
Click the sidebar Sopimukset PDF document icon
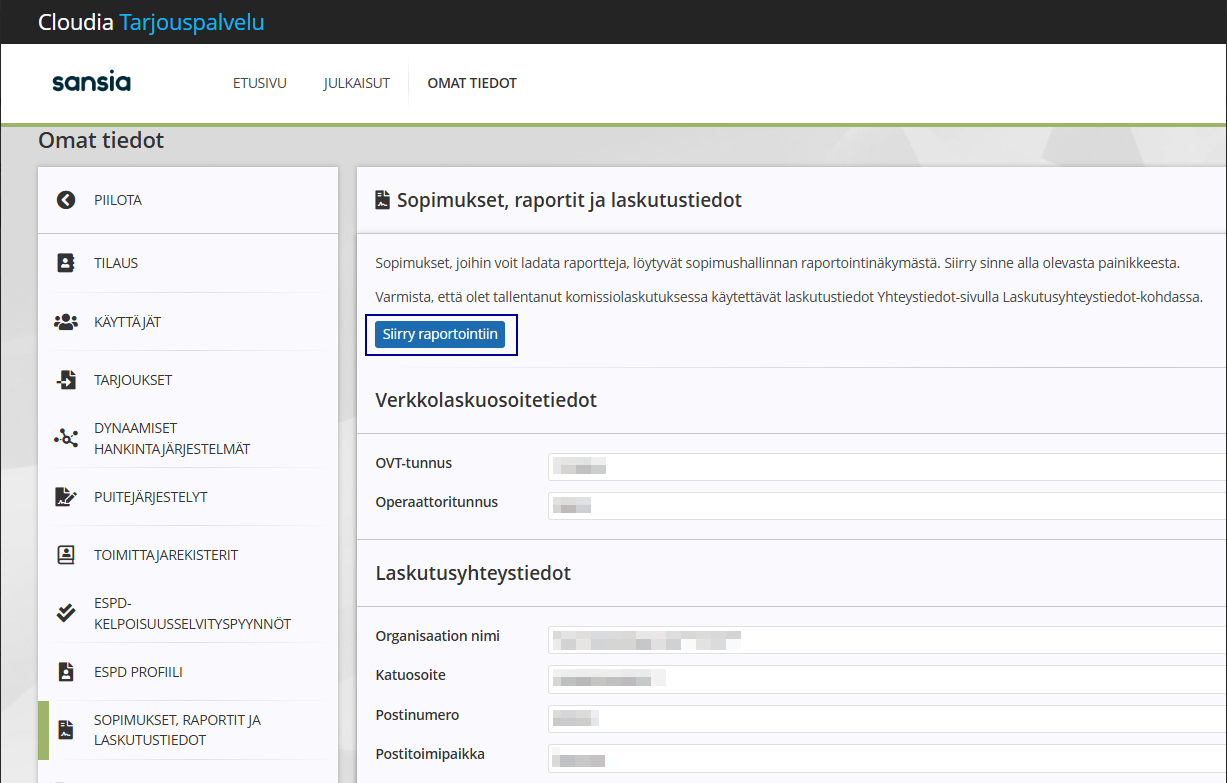[66, 730]
